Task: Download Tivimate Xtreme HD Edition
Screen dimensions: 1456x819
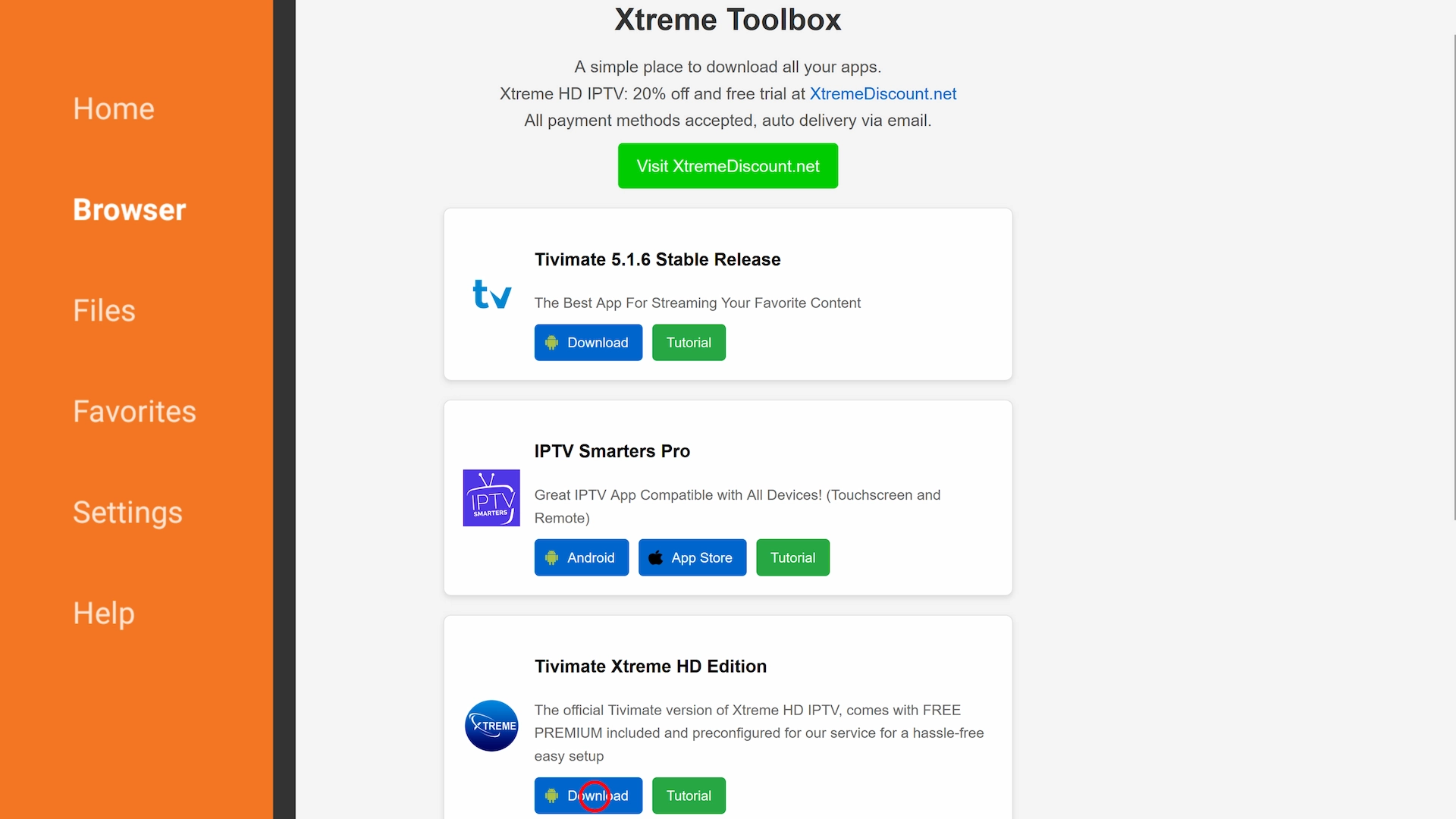Action: pyautogui.click(x=588, y=795)
